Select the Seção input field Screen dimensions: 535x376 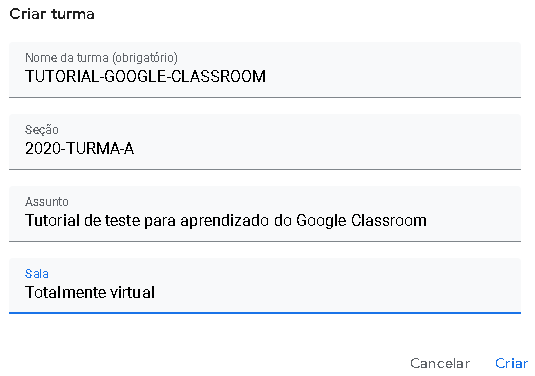[265, 142]
